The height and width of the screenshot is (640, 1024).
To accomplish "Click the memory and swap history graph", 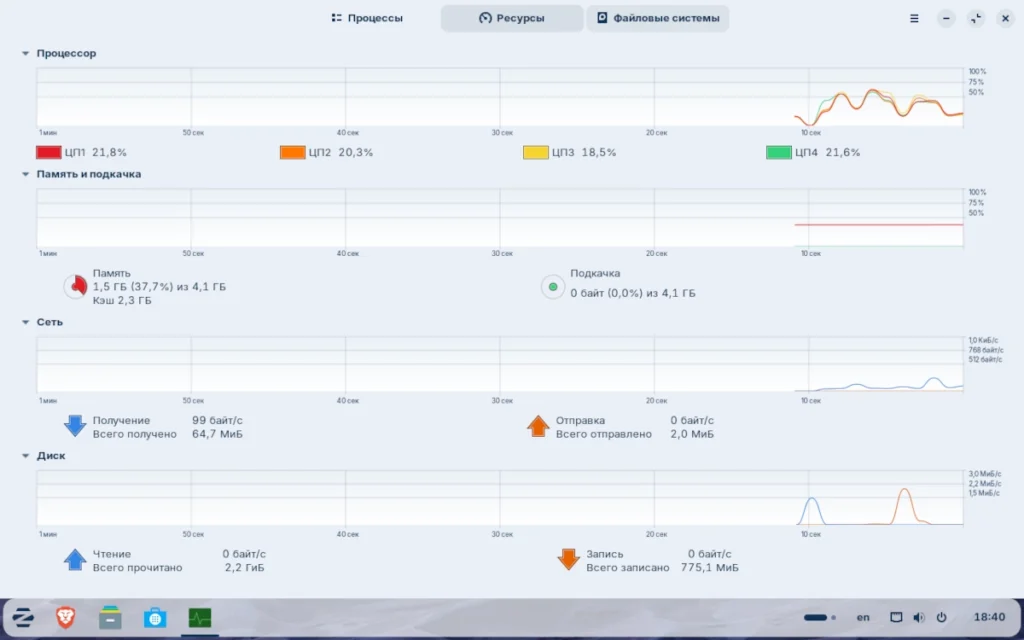I will [x=500, y=217].
